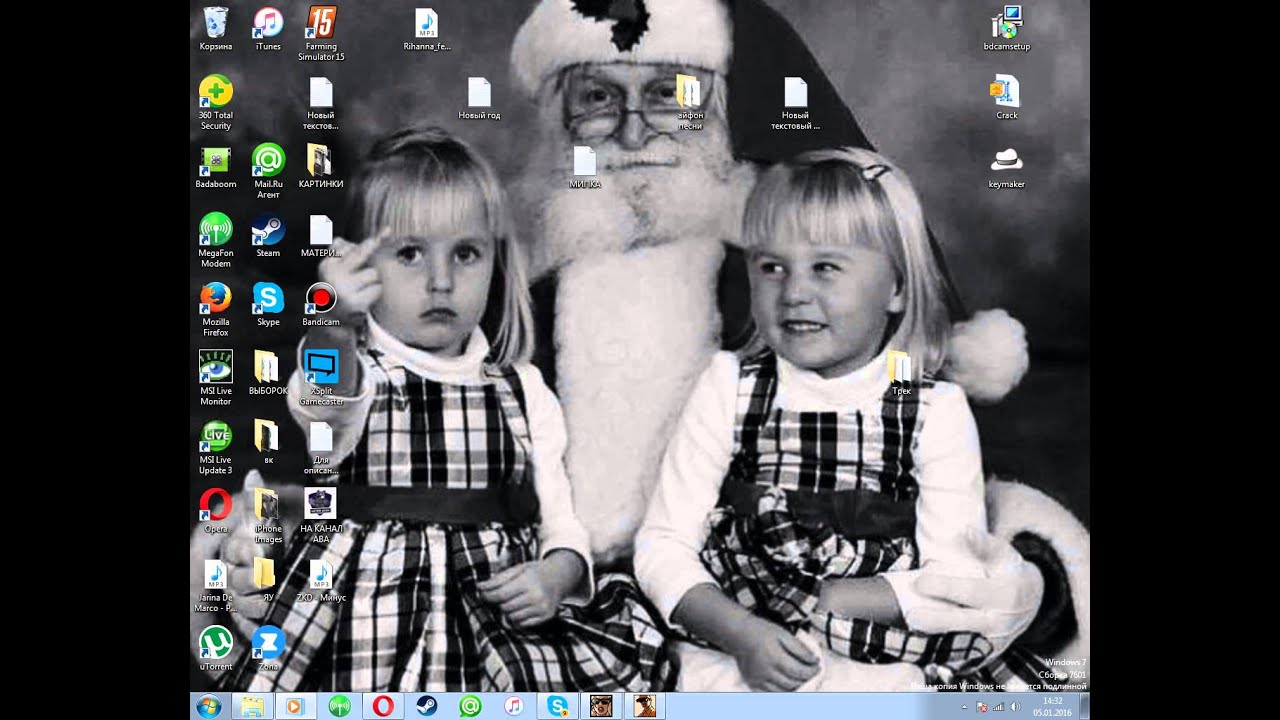The width and height of the screenshot is (1280, 720).
Task: Select the Crack file on the desktop
Action: tap(1007, 98)
